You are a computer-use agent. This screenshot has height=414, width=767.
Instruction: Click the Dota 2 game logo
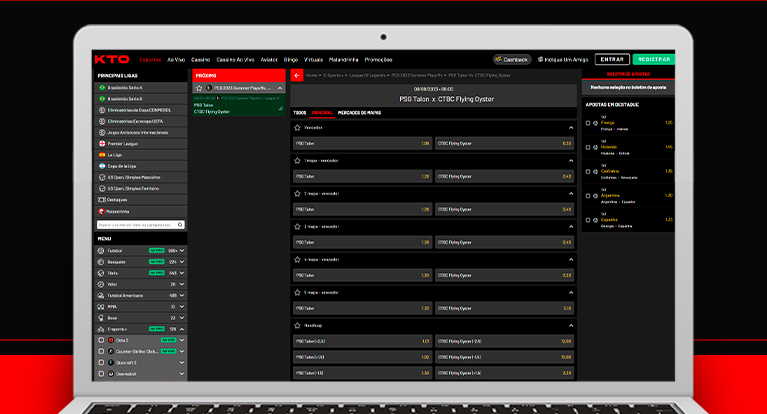[x=111, y=340]
